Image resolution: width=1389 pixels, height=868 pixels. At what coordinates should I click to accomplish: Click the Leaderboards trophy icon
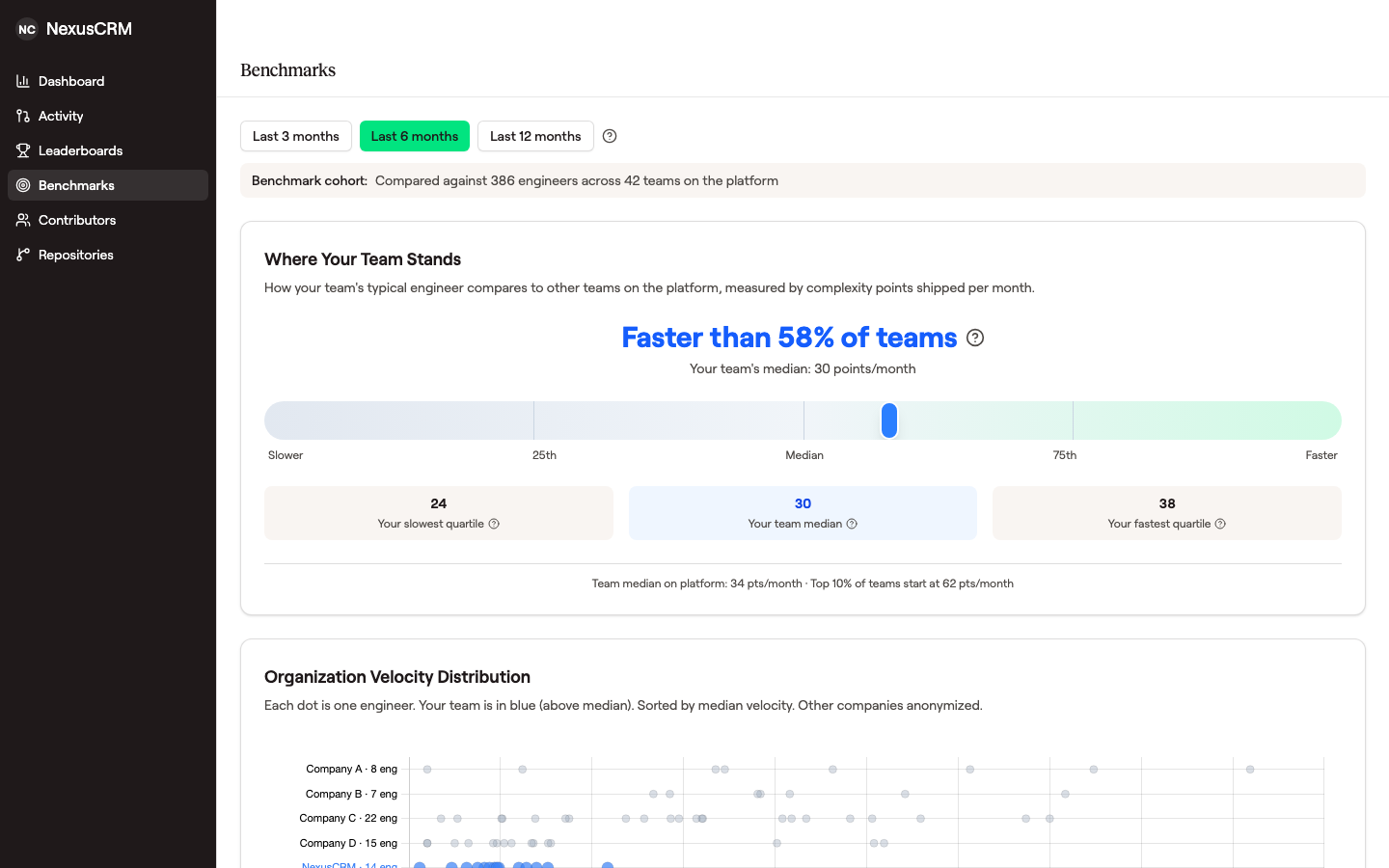(x=23, y=150)
